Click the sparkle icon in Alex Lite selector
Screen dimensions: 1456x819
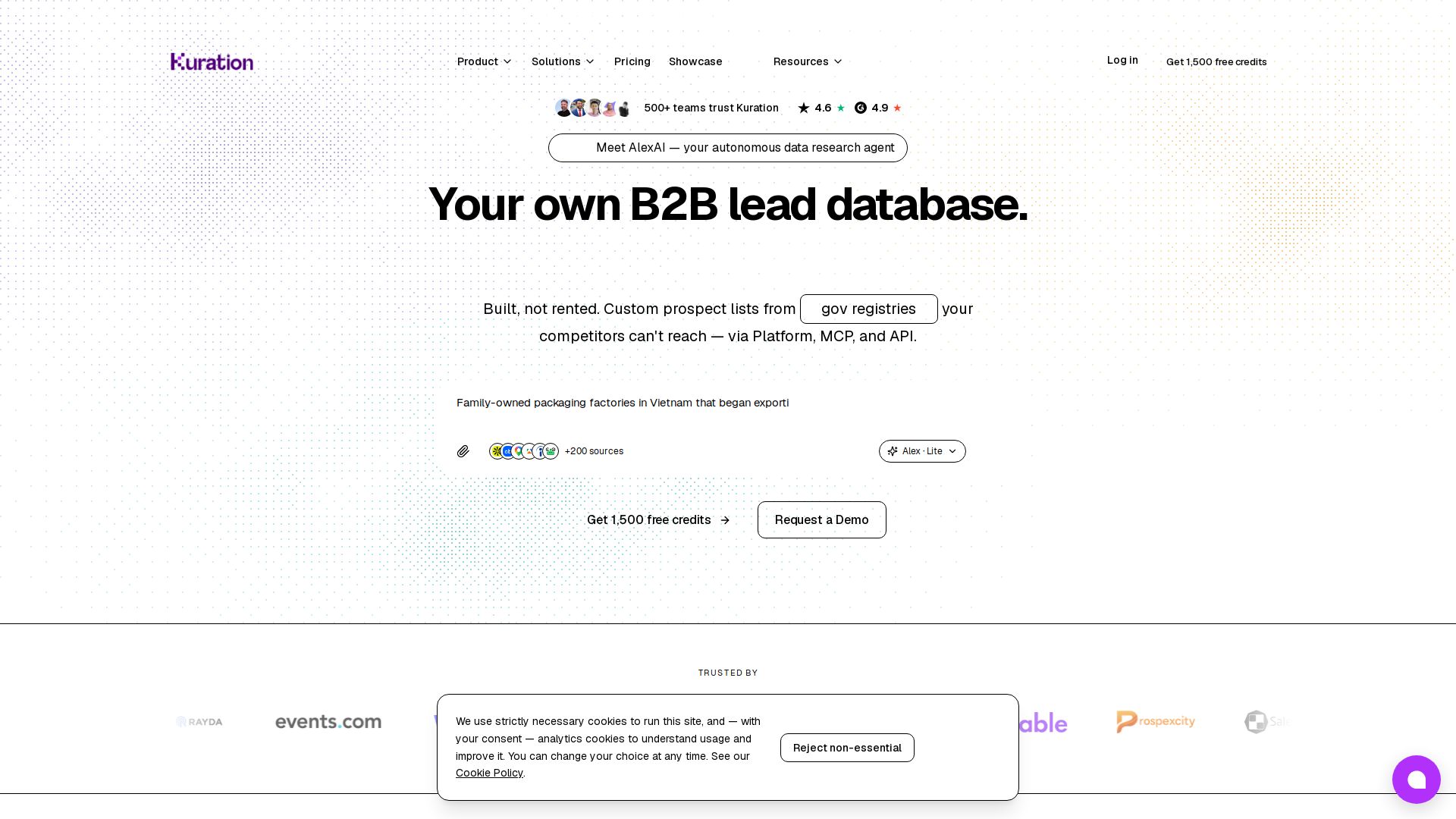tap(893, 451)
